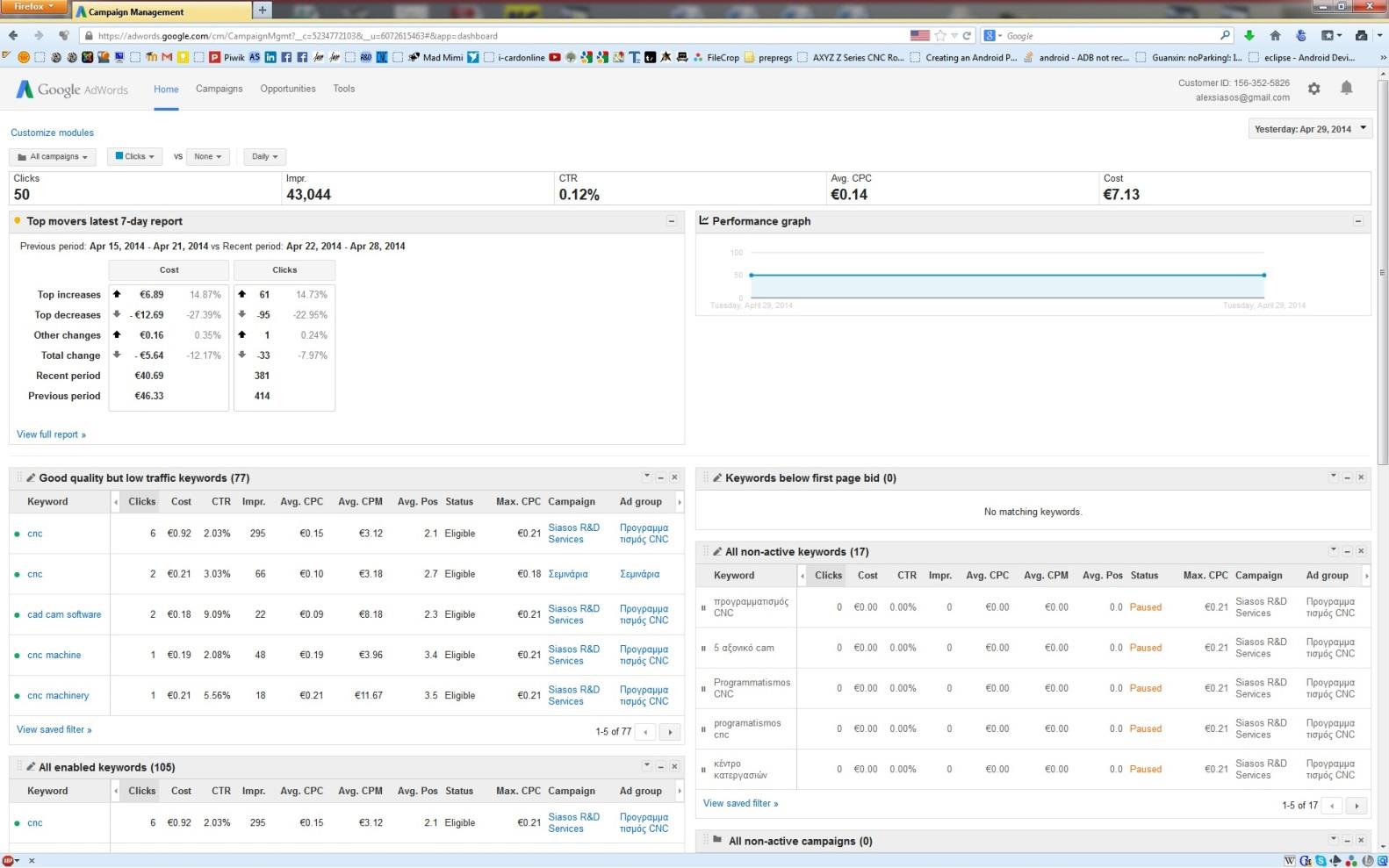
Task: Toggle status dot of cnc machine keyword
Action: 17,656
